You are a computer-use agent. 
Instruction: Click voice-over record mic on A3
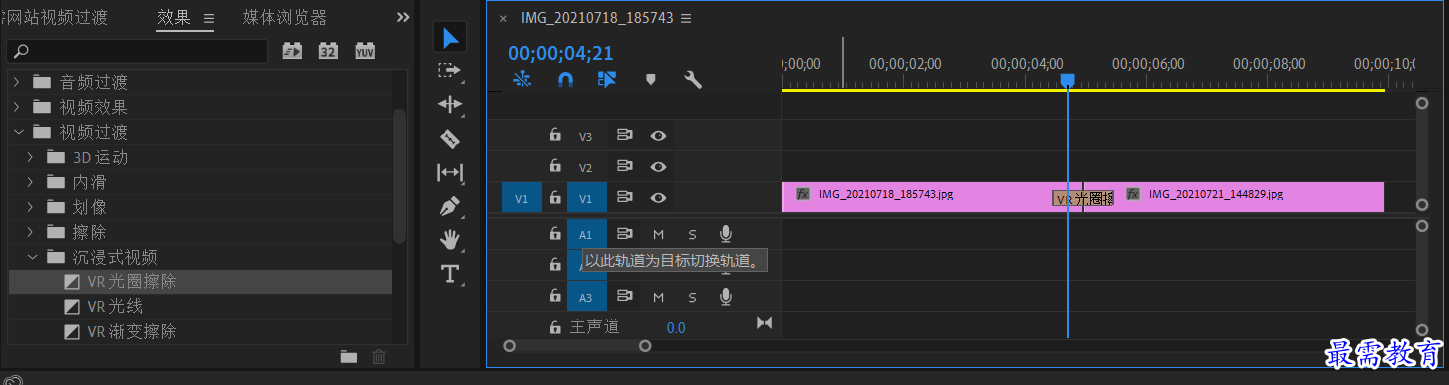coord(726,297)
